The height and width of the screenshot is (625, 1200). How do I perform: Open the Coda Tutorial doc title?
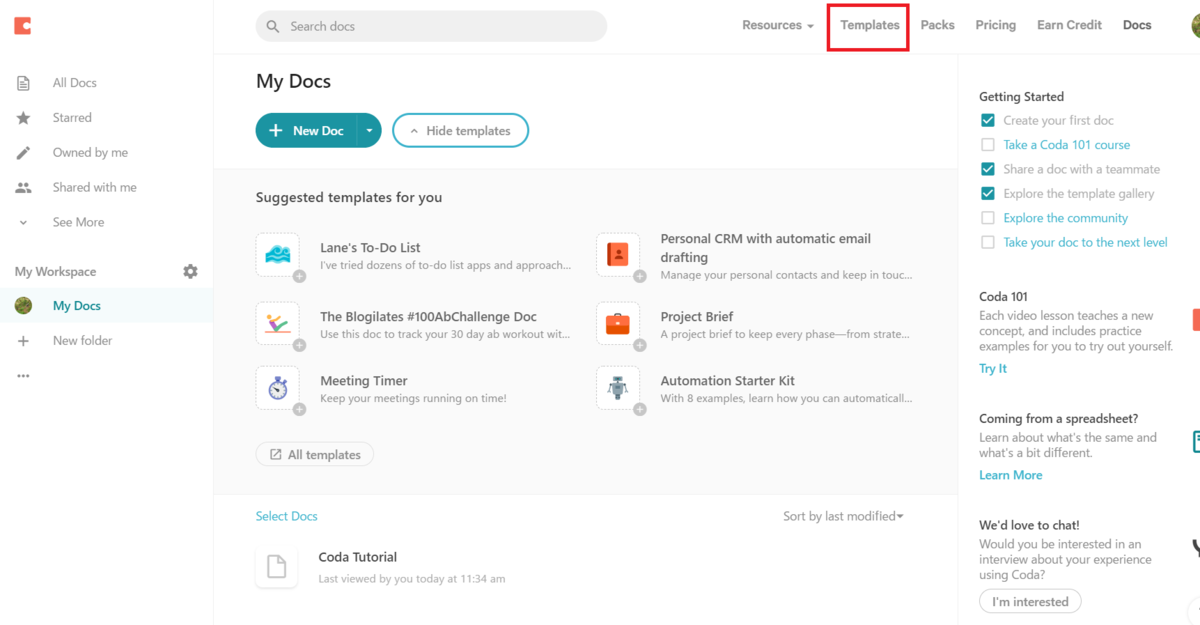click(x=358, y=557)
